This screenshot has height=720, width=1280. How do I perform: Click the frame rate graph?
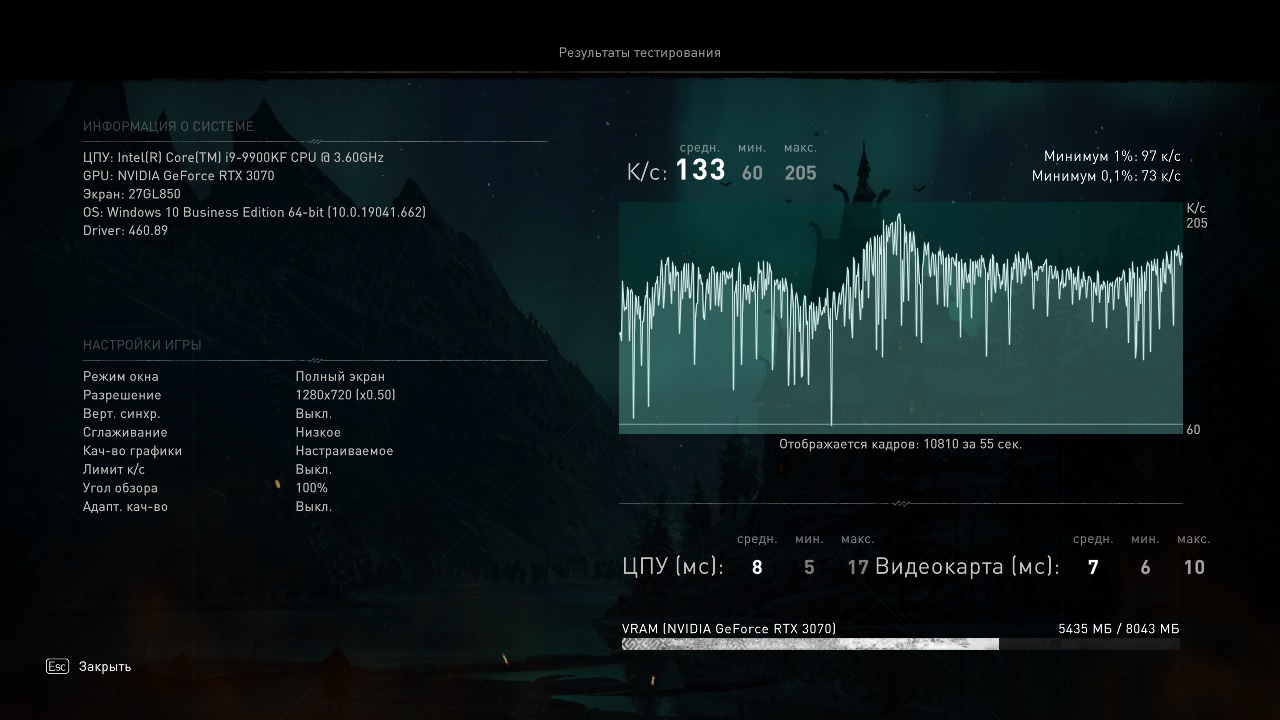tap(901, 318)
